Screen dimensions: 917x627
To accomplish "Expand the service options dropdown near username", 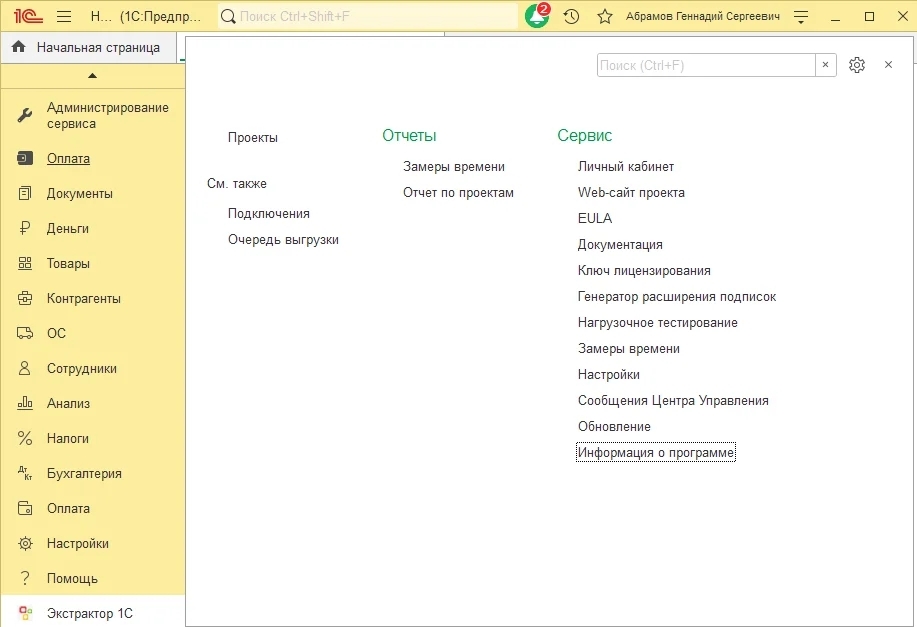I will coord(800,17).
